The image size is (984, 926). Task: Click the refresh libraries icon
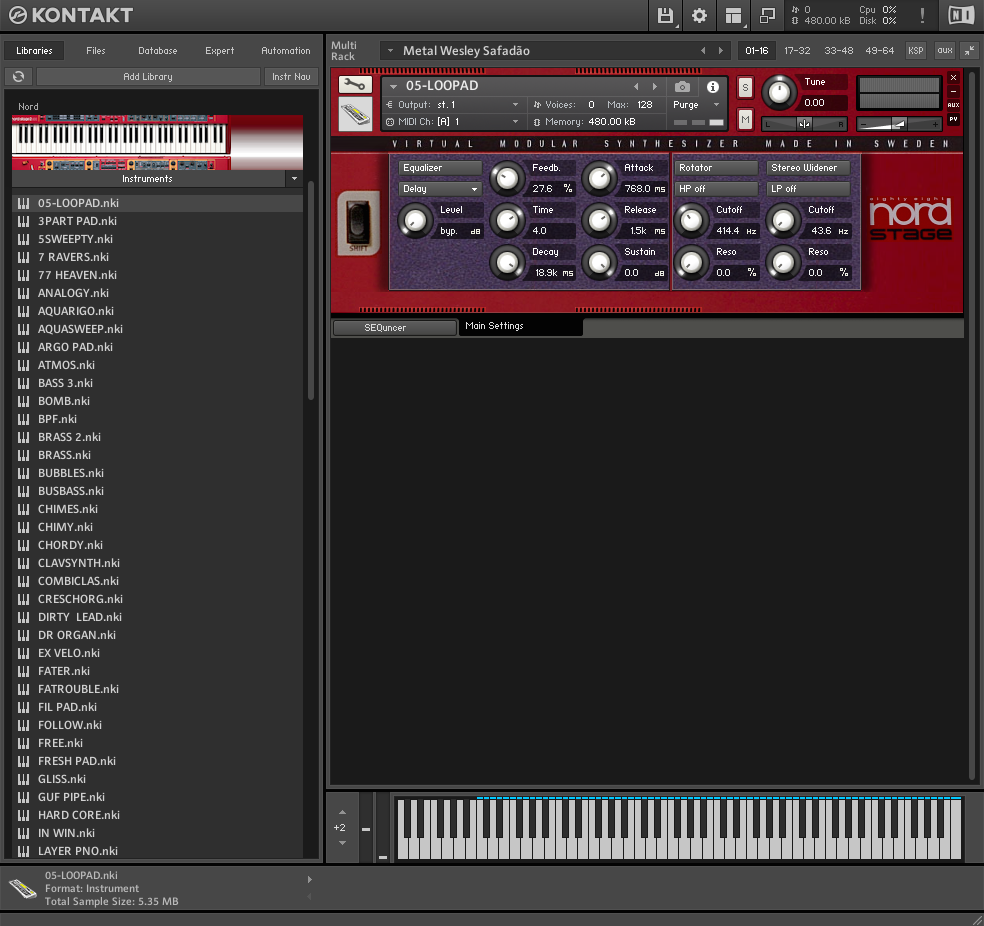[x=18, y=77]
